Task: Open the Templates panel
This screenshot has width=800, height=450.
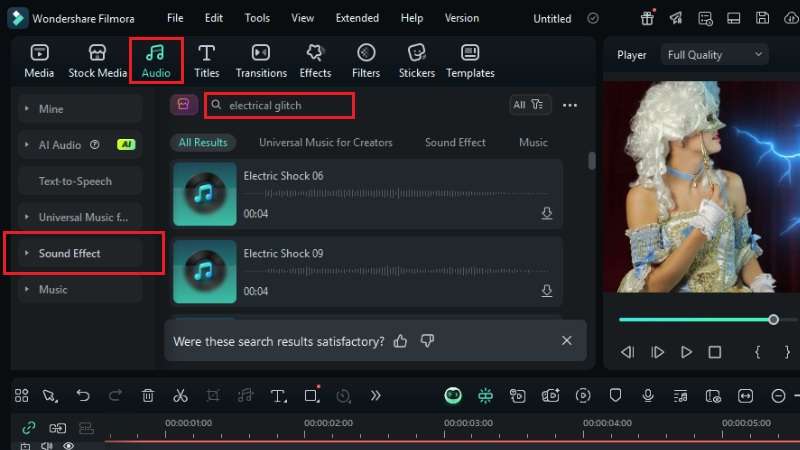Action: (x=470, y=61)
